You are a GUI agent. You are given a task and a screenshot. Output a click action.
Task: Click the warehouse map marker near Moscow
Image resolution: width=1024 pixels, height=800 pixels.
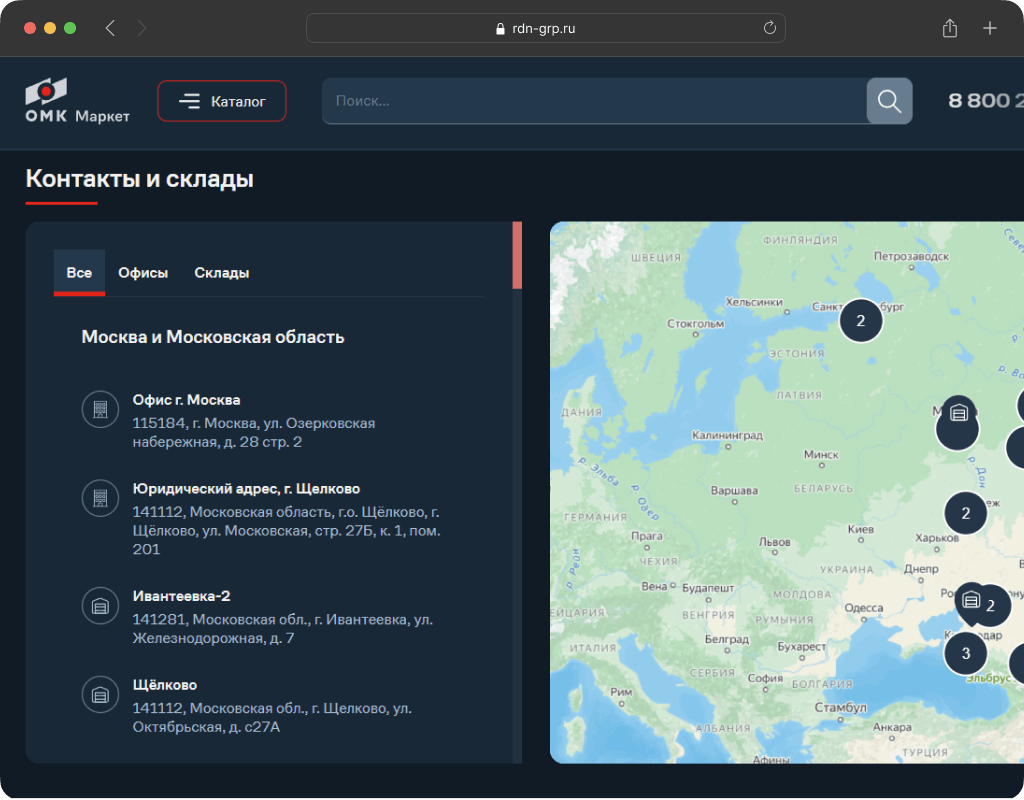click(958, 411)
